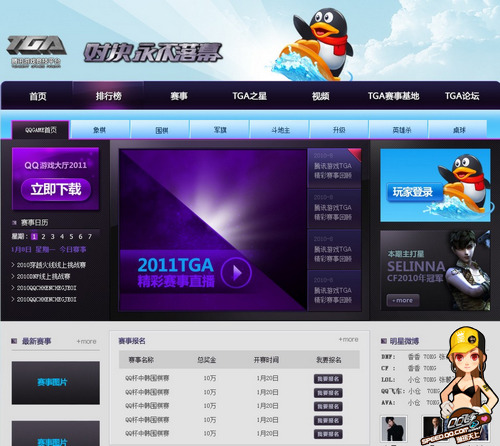This screenshot has height=446, width=500.
Task: Open 首页 in main navigation
Action: point(38,96)
